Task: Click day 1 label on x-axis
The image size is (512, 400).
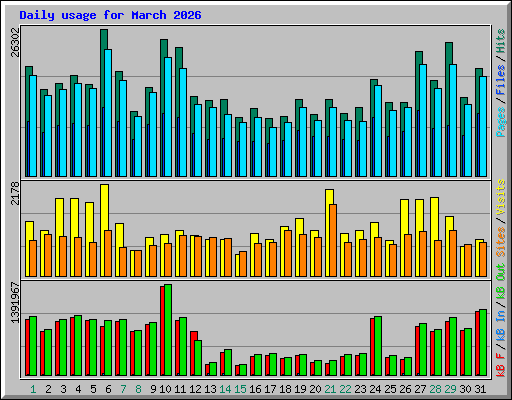Action: [33, 389]
